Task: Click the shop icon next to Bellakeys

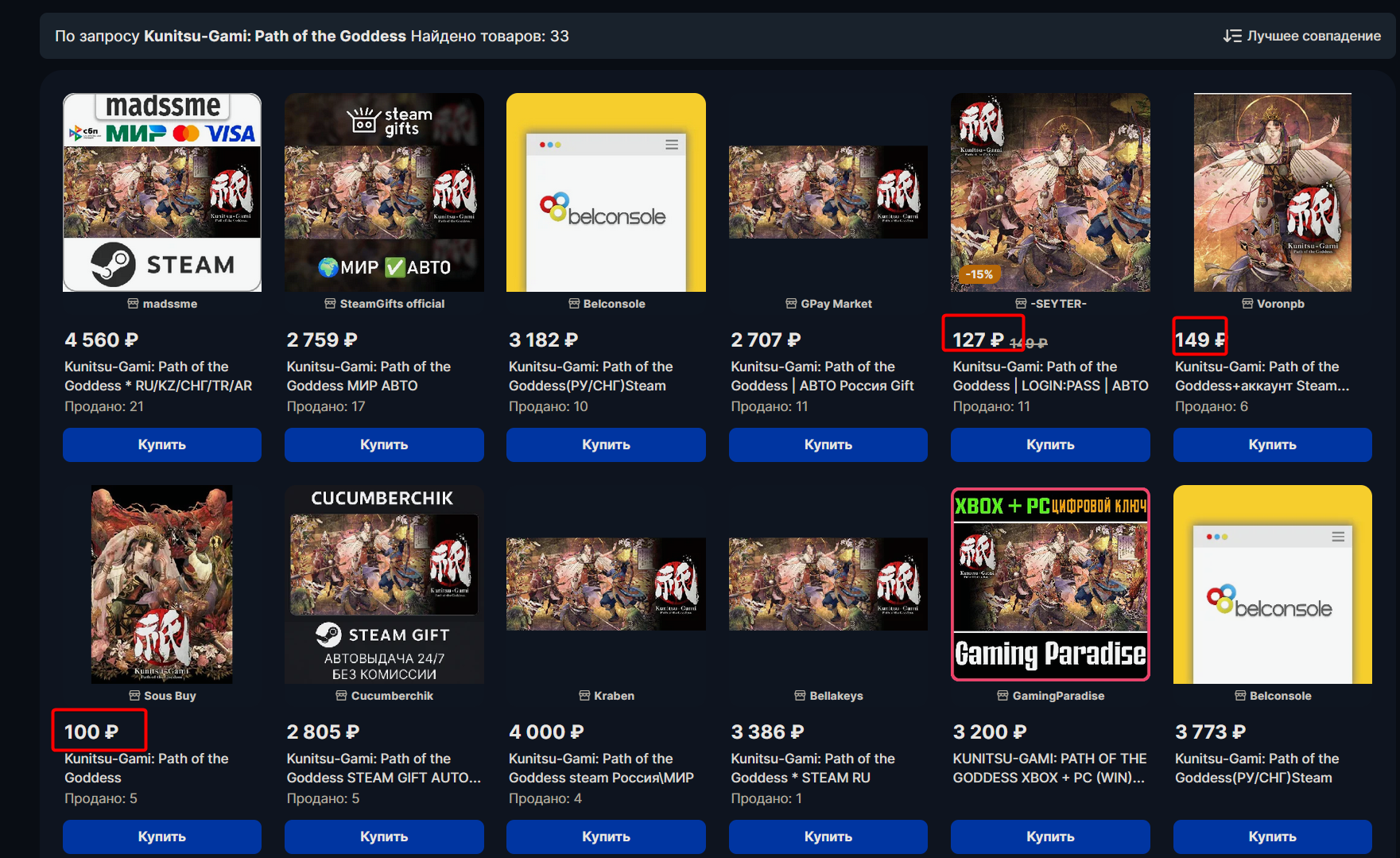Action: pos(800,696)
